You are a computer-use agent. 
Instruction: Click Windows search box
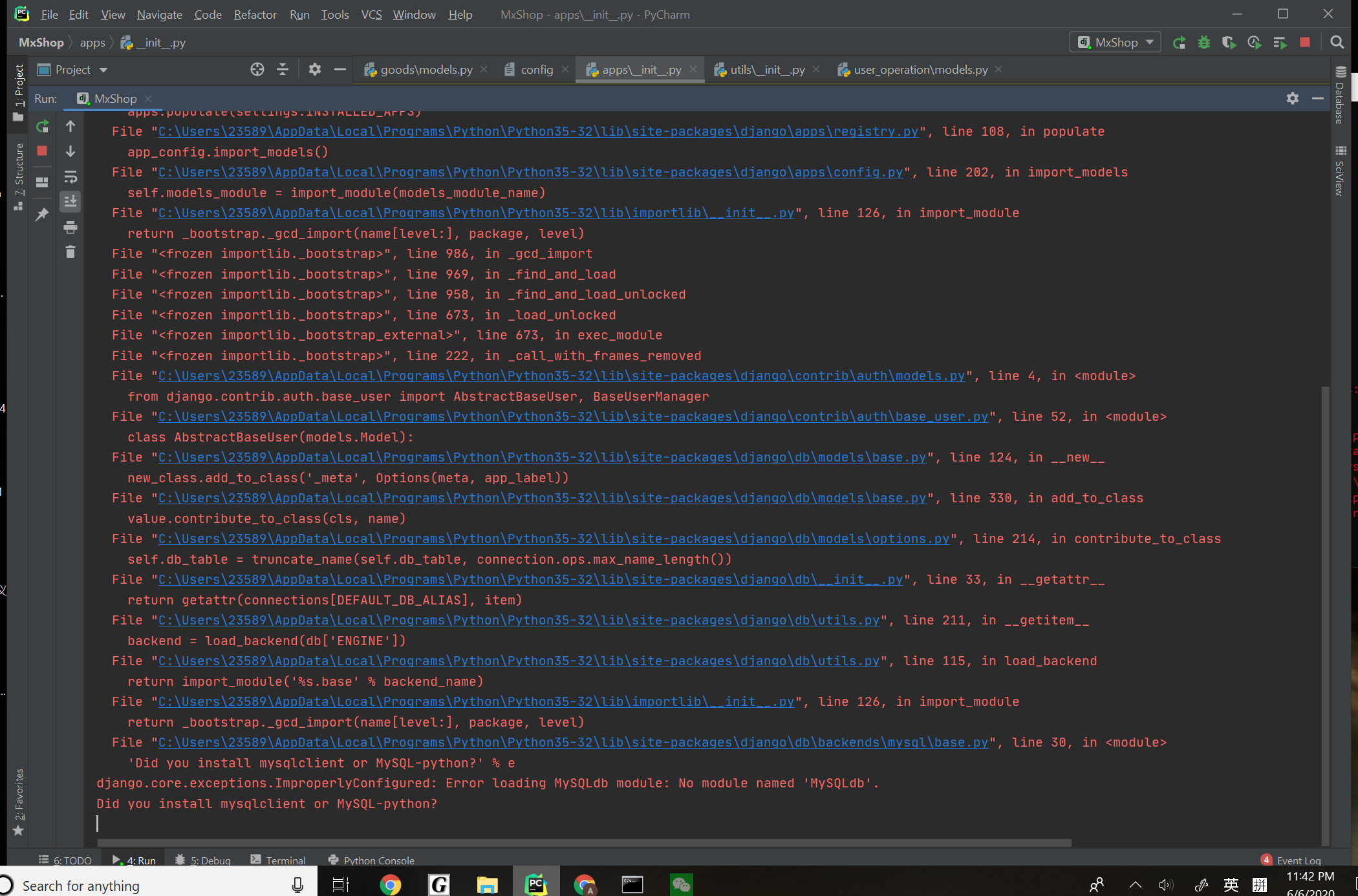tap(158, 885)
